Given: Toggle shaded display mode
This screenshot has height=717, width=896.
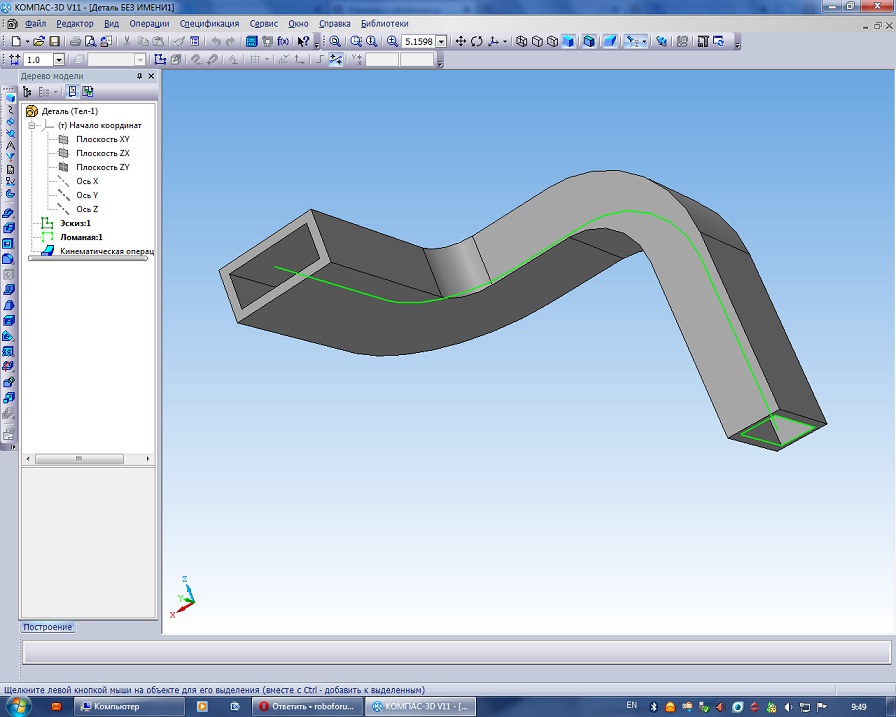Looking at the screenshot, I should coord(568,41).
